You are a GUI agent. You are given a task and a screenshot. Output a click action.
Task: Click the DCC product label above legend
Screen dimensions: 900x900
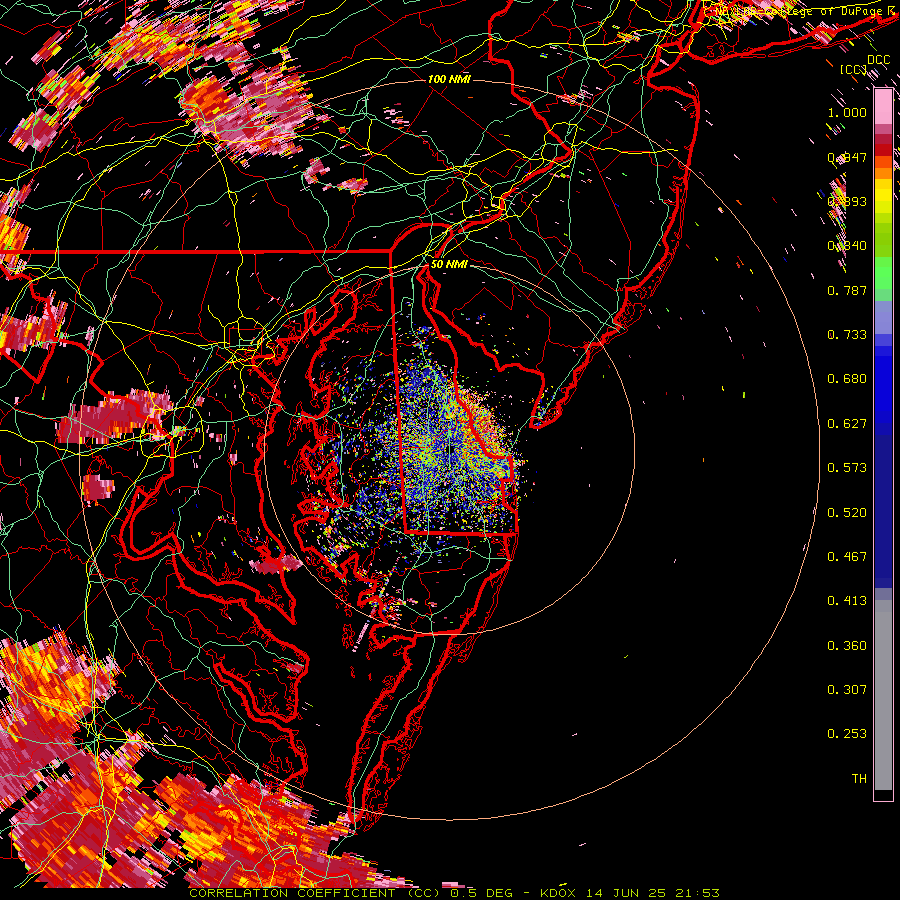(x=879, y=60)
